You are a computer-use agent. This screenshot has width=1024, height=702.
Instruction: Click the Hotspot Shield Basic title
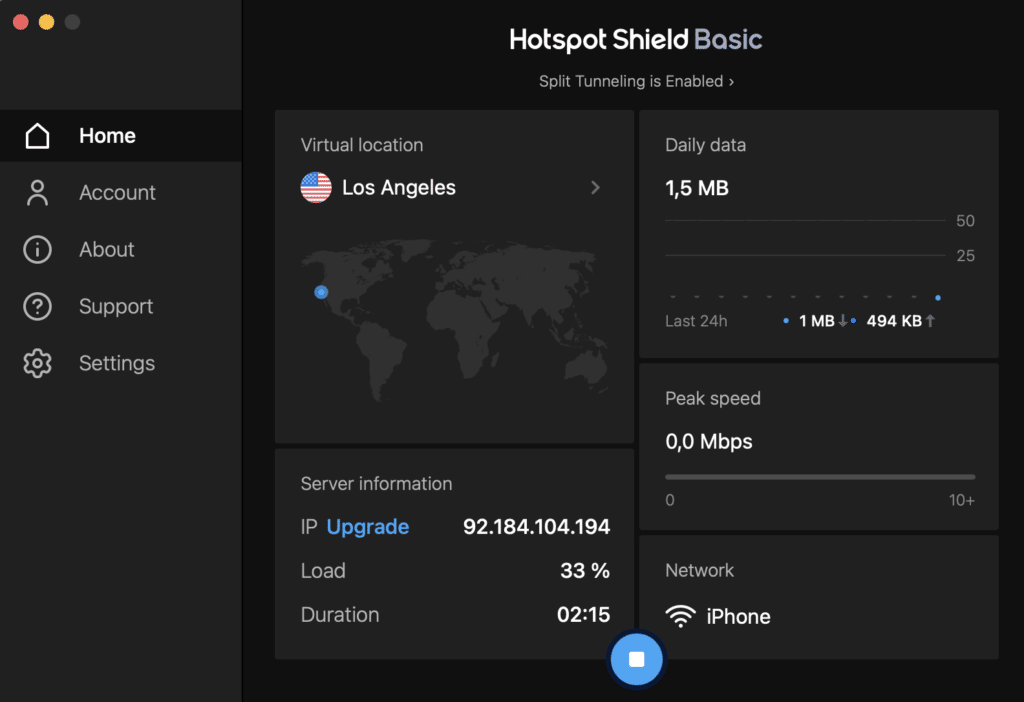point(635,40)
